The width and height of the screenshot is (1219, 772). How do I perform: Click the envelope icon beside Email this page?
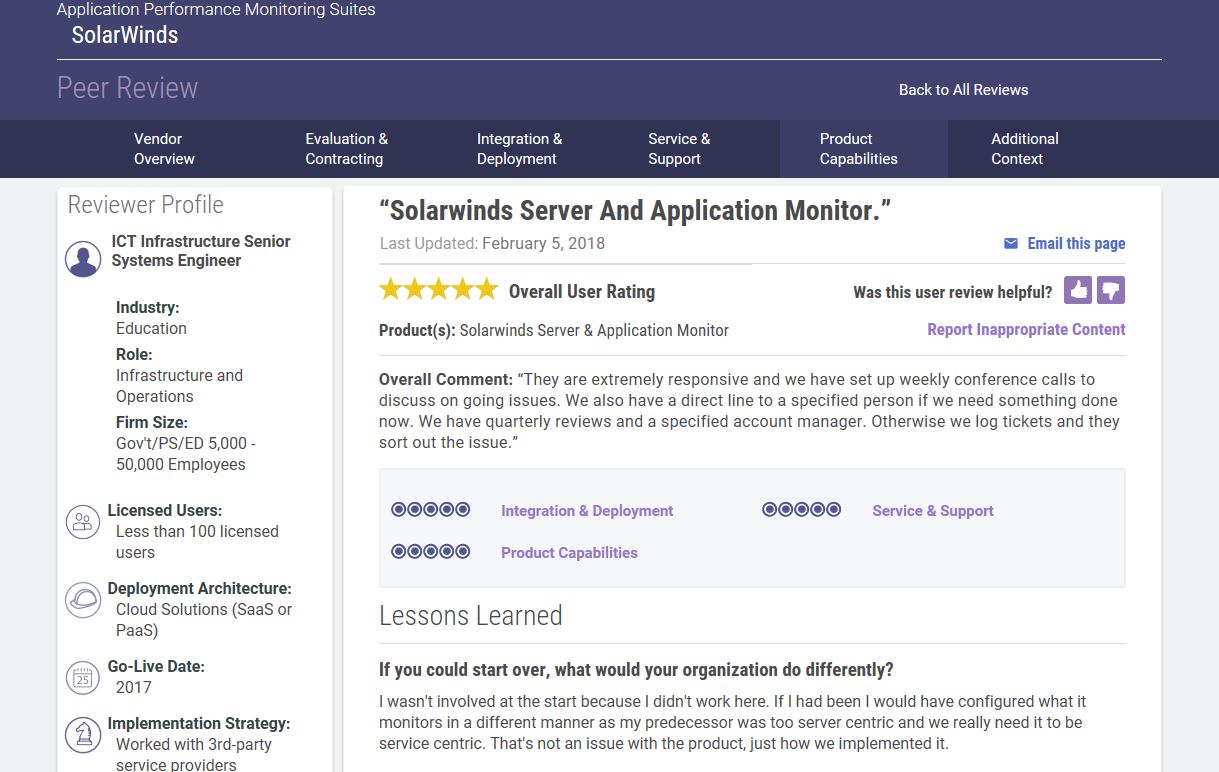point(1011,243)
